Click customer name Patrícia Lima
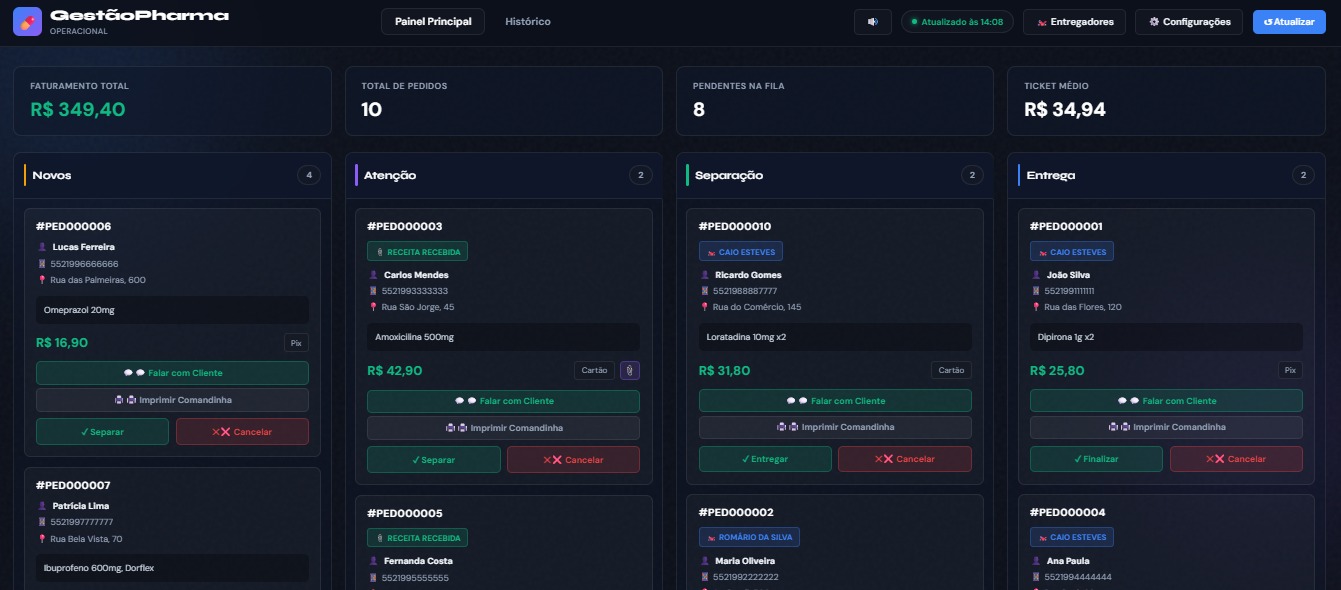 [81, 506]
